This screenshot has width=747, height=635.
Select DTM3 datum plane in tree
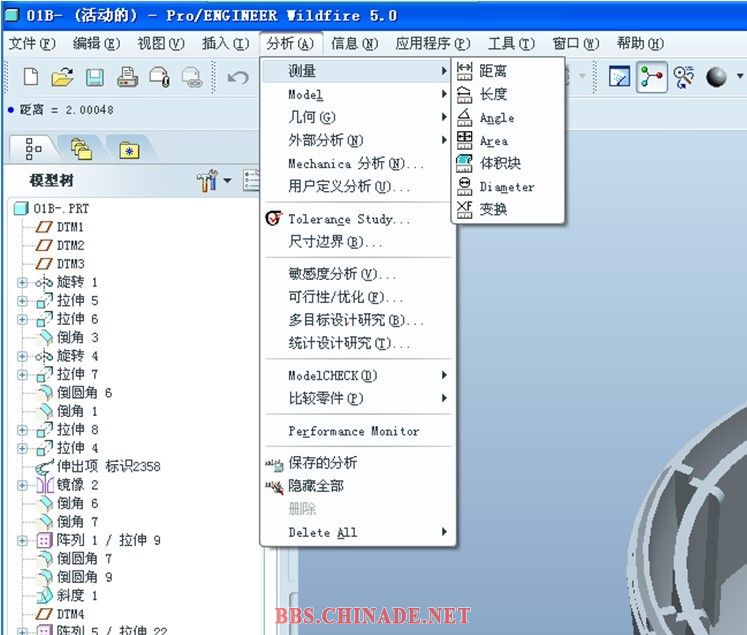pos(61,263)
